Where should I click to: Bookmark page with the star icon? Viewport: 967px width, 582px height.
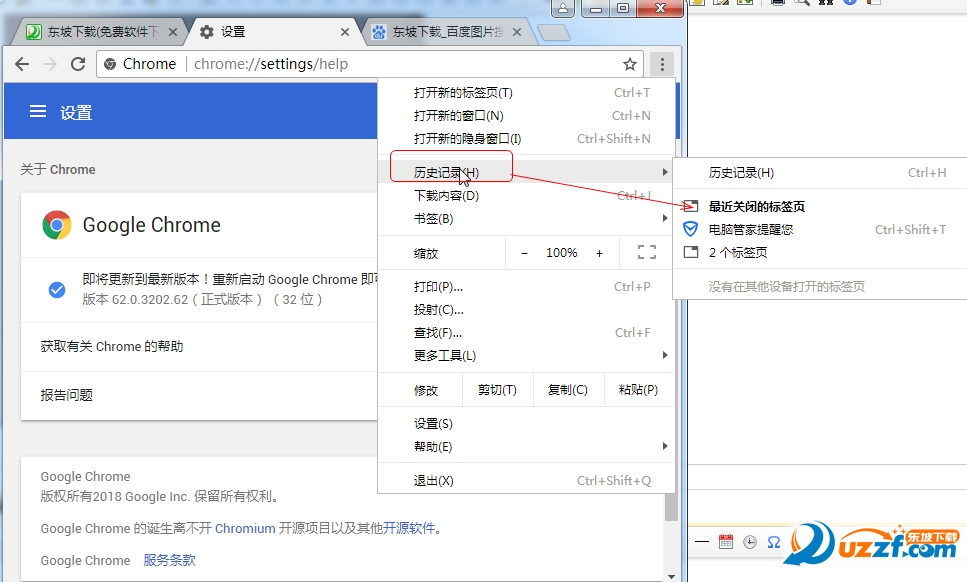(629, 64)
